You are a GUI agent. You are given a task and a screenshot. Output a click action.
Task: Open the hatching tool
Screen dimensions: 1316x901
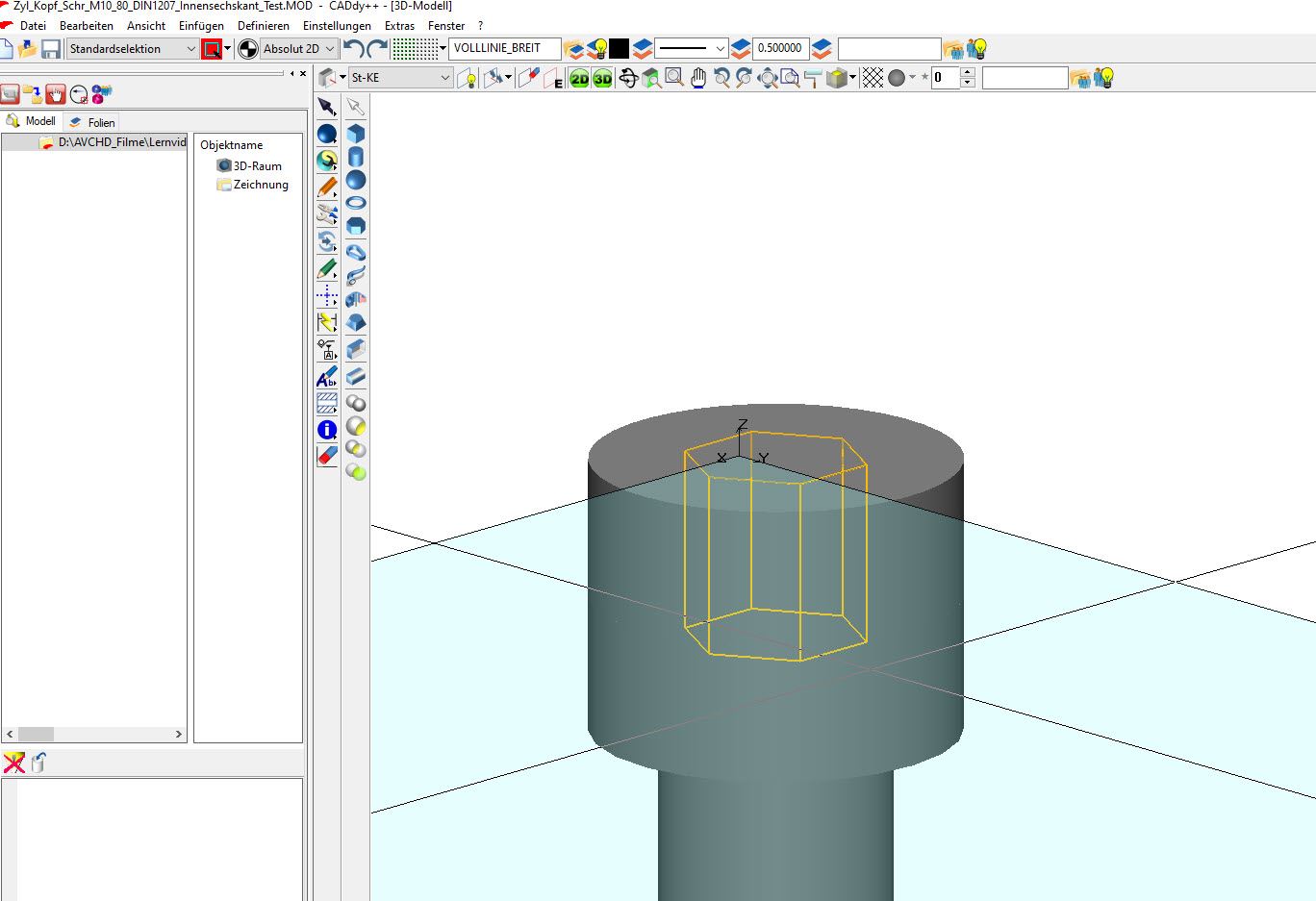(x=327, y=403)
